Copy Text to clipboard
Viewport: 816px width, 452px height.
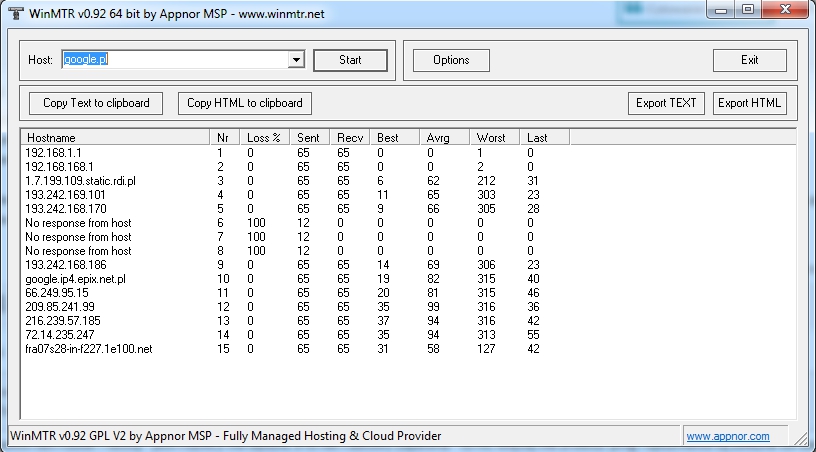[96, 103]
